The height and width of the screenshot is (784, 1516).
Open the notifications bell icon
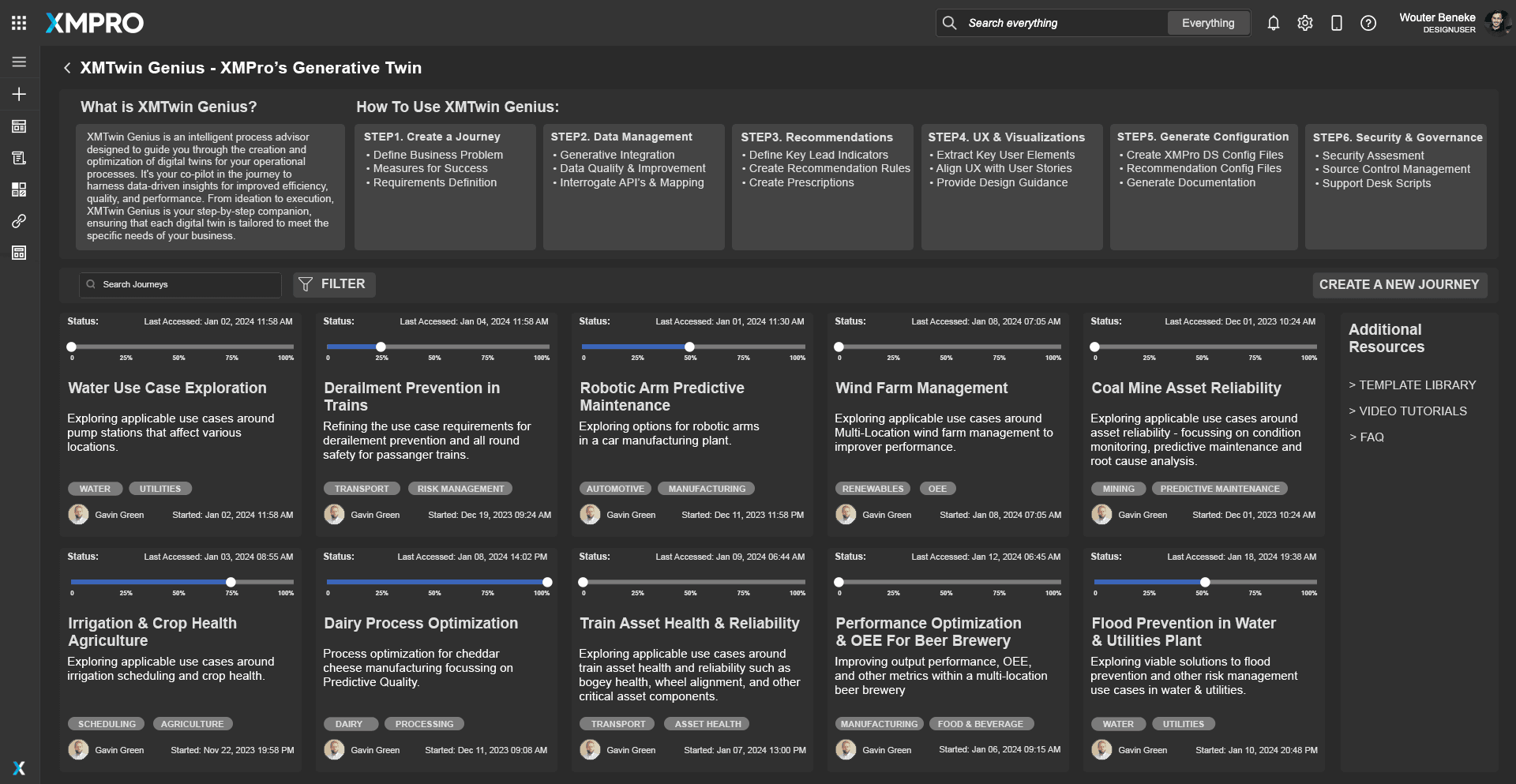[x=1273, y=23]
